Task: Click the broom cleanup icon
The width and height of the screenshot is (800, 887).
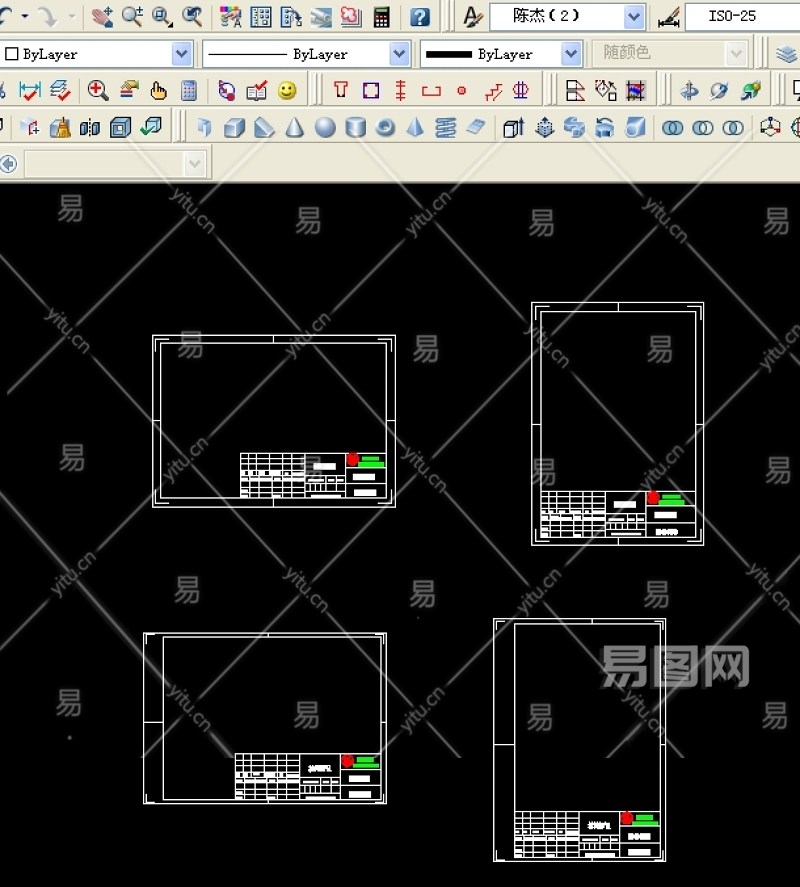Action: pyautogui.click(x=60, y=128)
